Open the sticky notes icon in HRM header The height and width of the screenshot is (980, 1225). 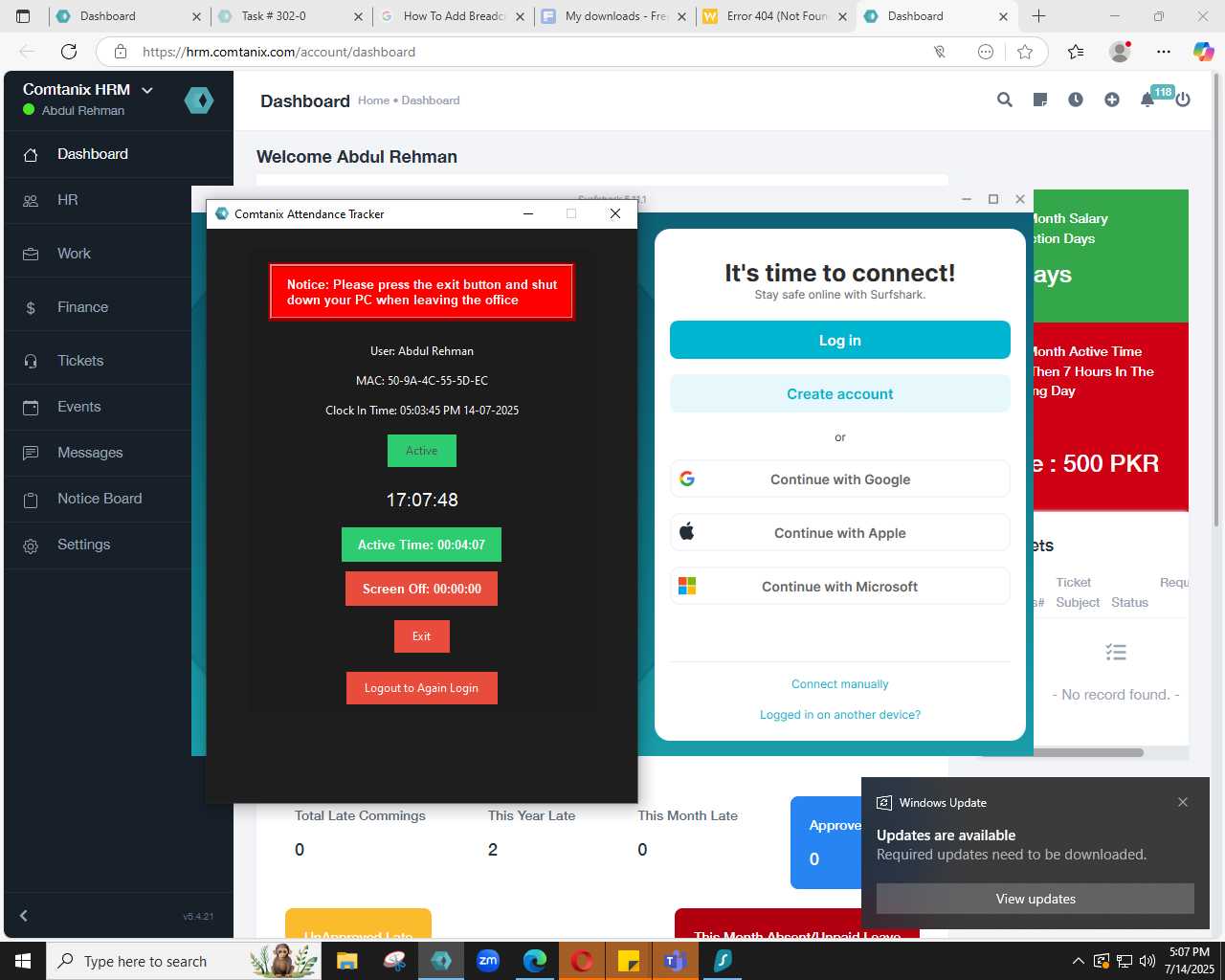tap(1040, 100)
